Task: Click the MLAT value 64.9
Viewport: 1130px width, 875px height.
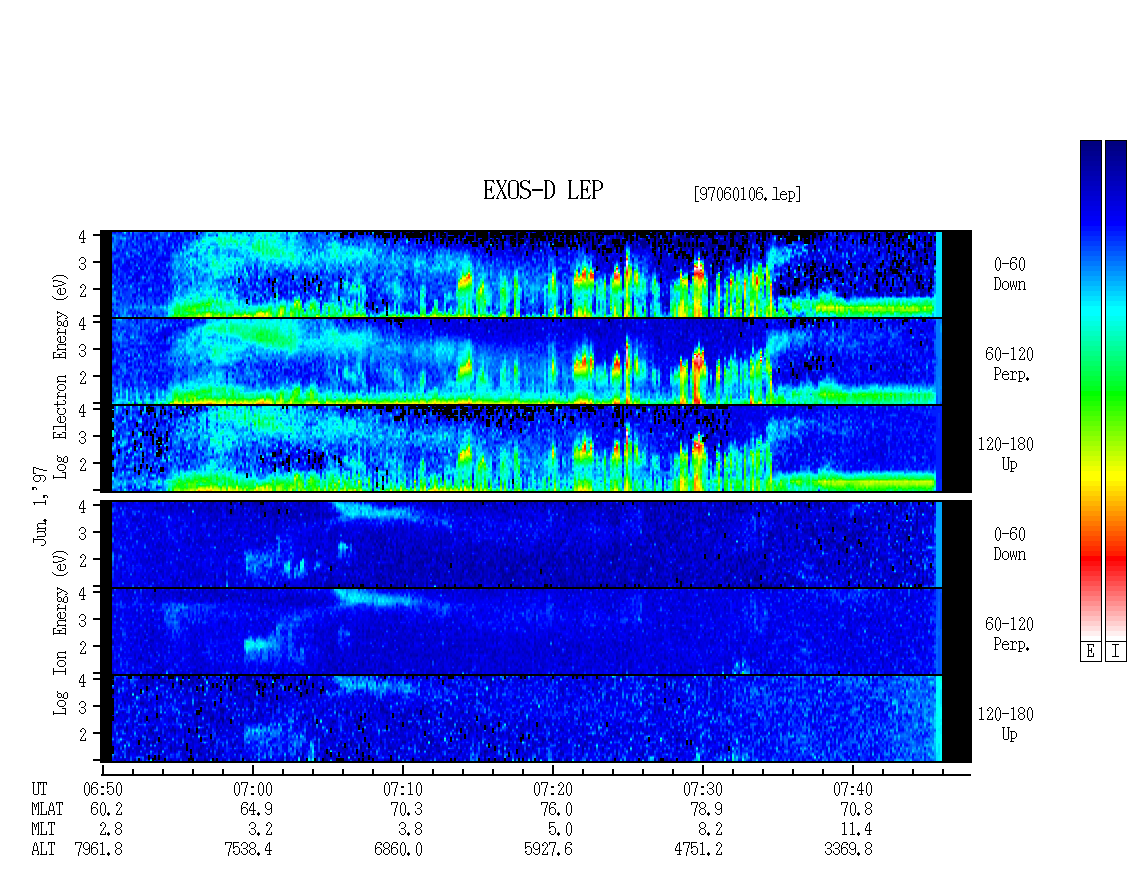Action: click(256, 809)
